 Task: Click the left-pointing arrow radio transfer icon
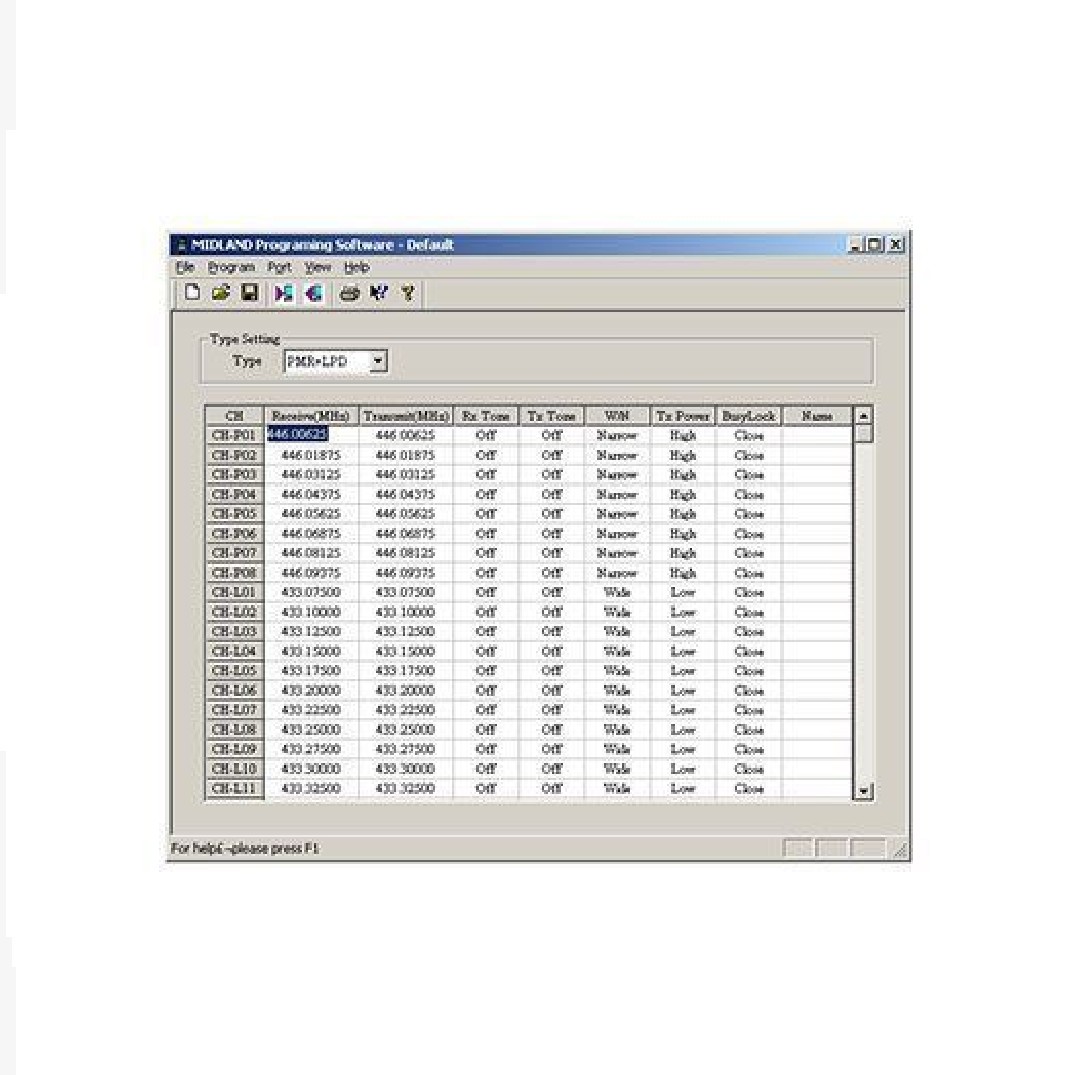pos(314,293)
